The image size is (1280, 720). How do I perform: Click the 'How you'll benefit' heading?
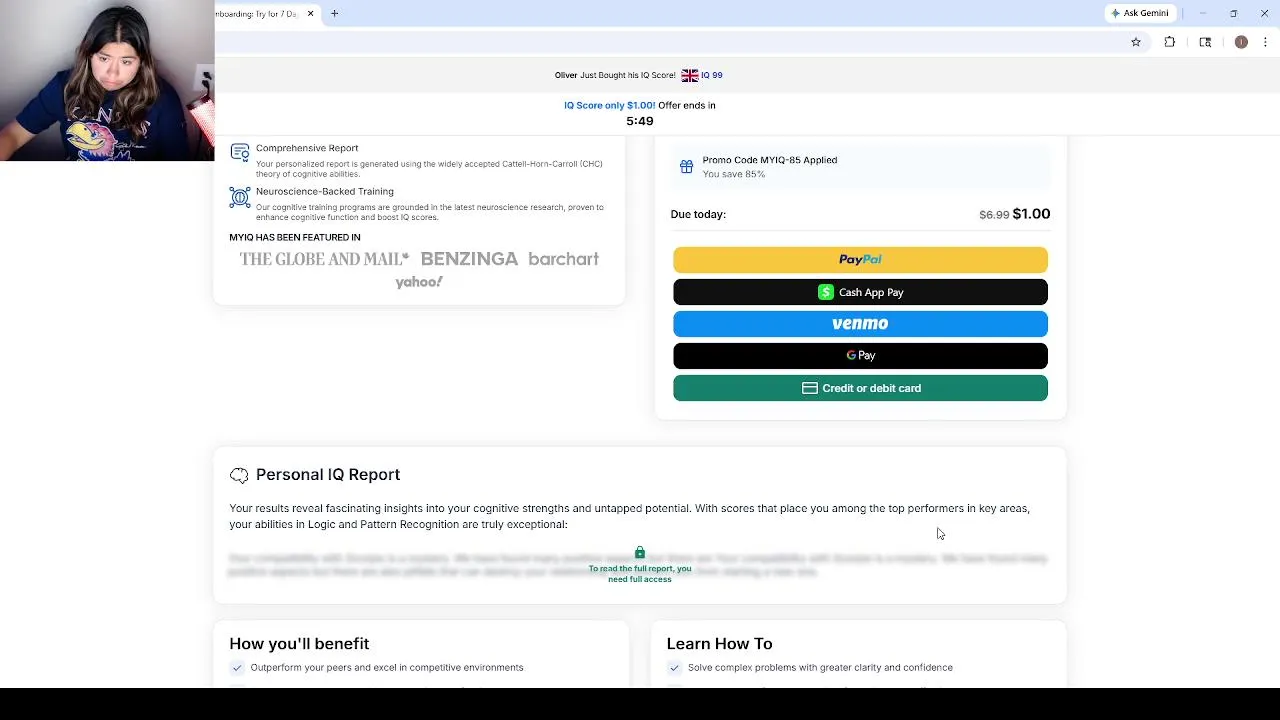299,644
